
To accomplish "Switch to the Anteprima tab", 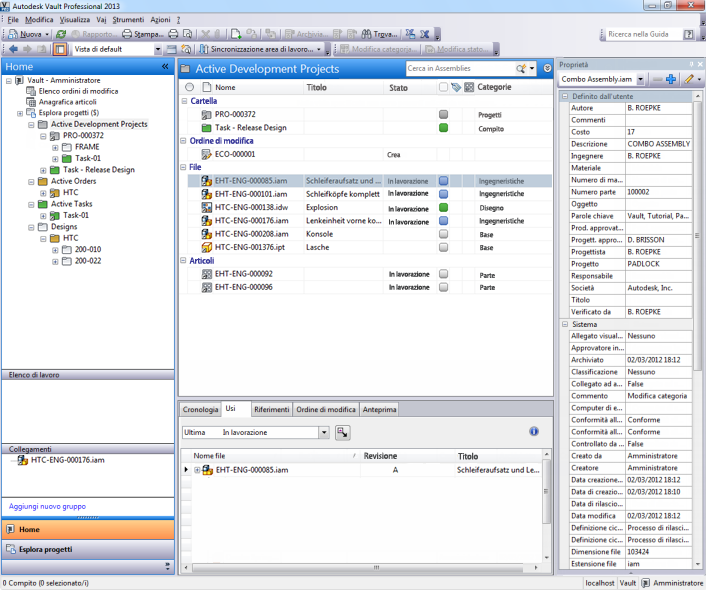I will click(380, 409).
